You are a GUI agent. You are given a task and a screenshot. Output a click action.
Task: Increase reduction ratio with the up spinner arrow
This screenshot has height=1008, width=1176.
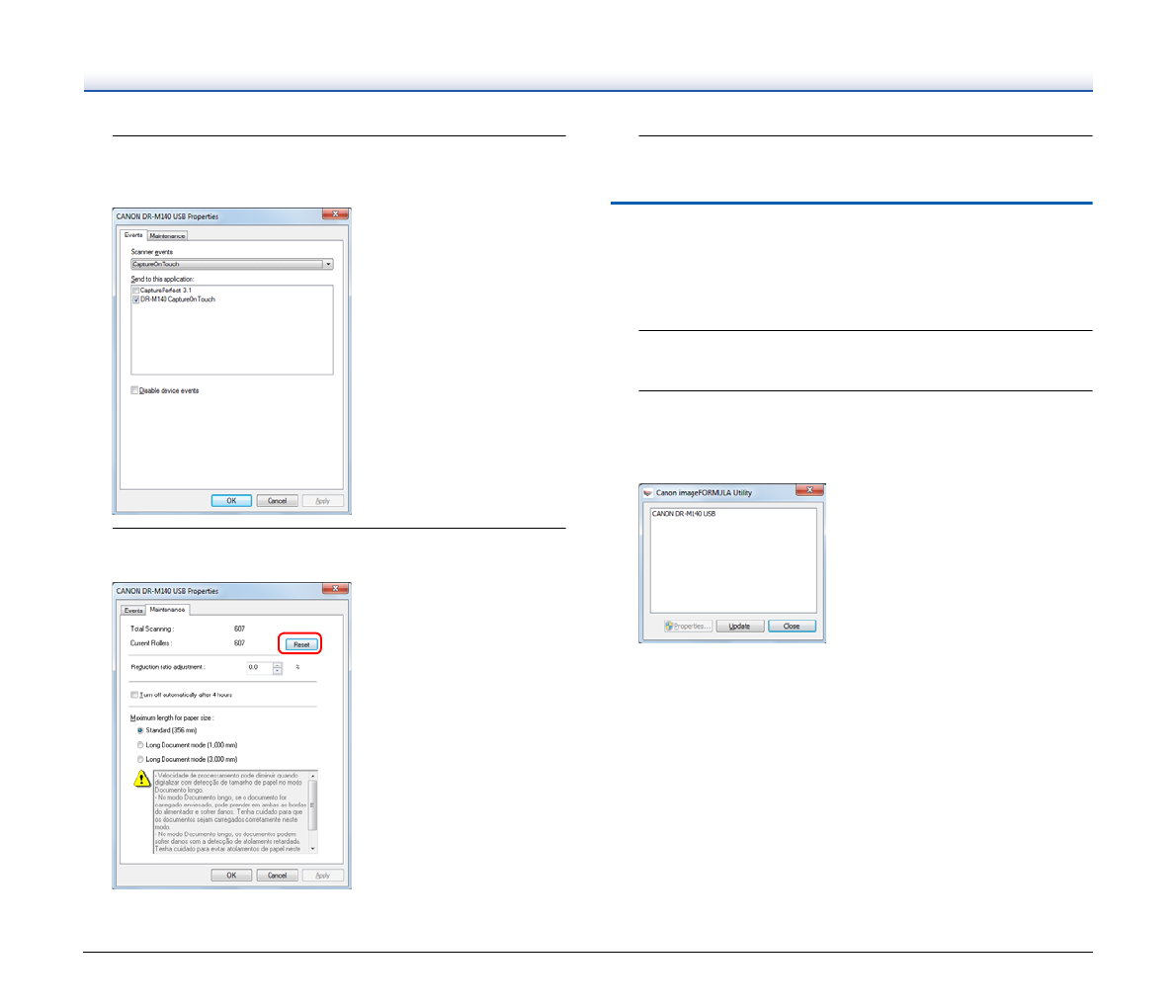(278, 665)
